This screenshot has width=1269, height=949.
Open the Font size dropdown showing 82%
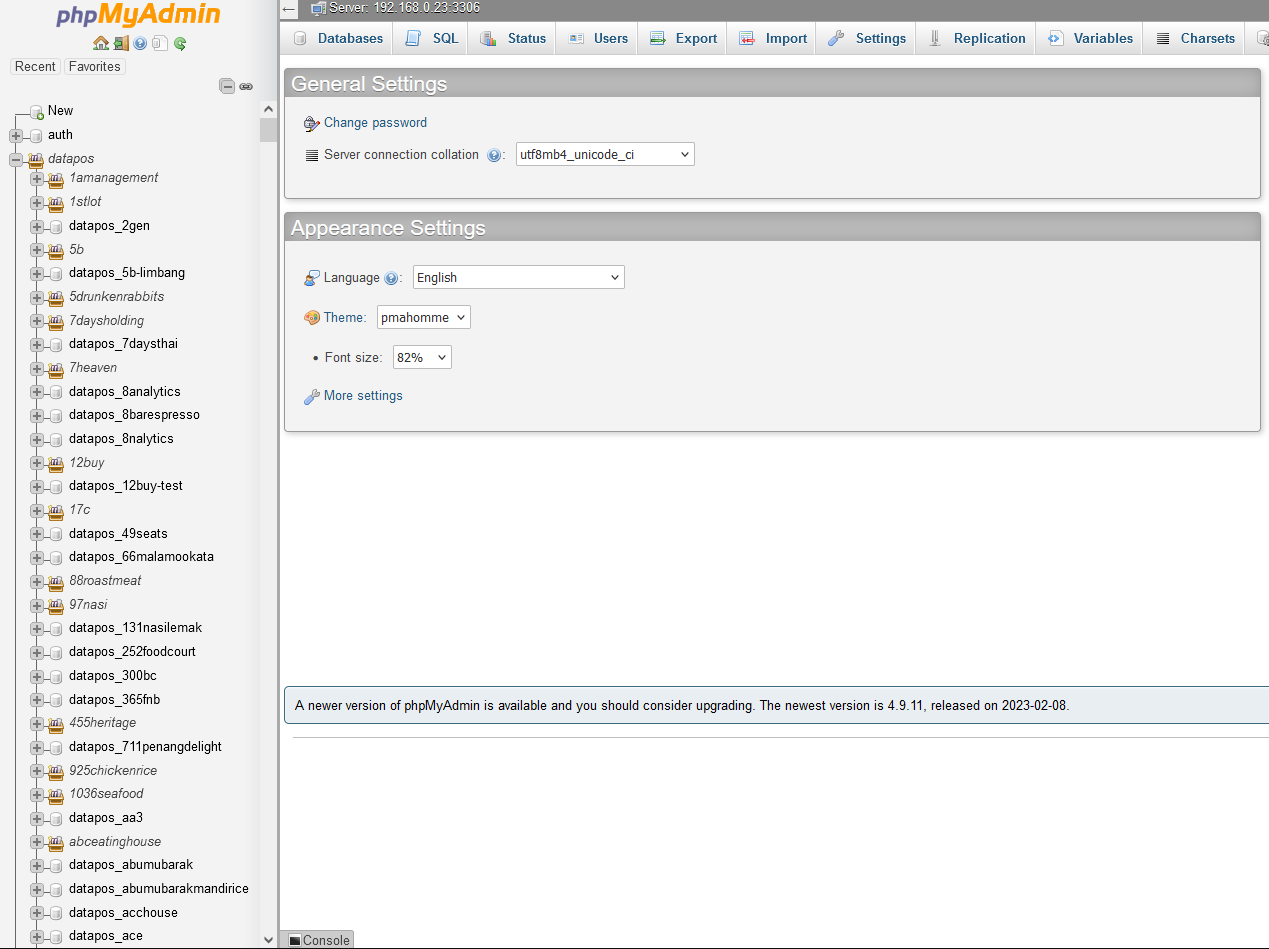[x=422, y=357]
